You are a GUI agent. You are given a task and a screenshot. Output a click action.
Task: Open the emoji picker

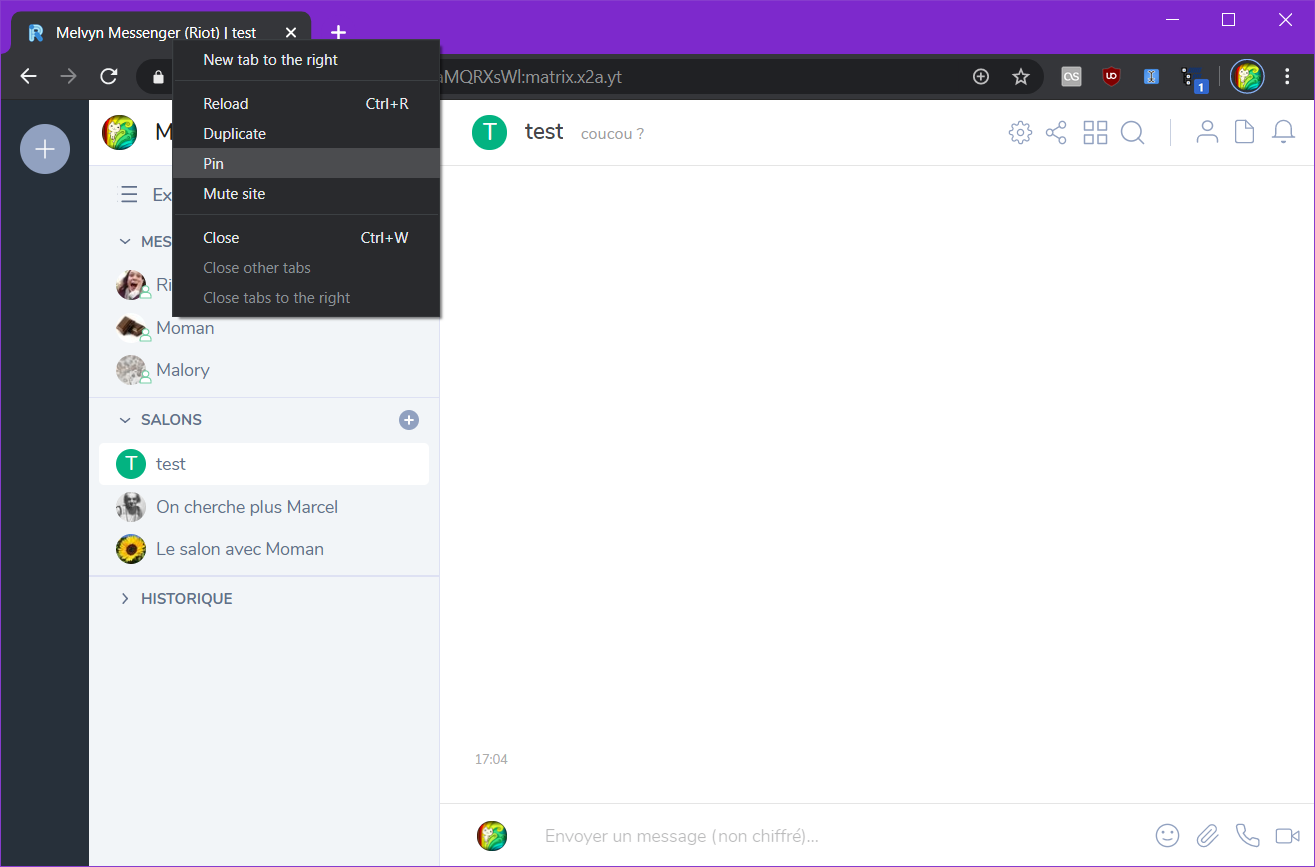tap(1167, 836)
